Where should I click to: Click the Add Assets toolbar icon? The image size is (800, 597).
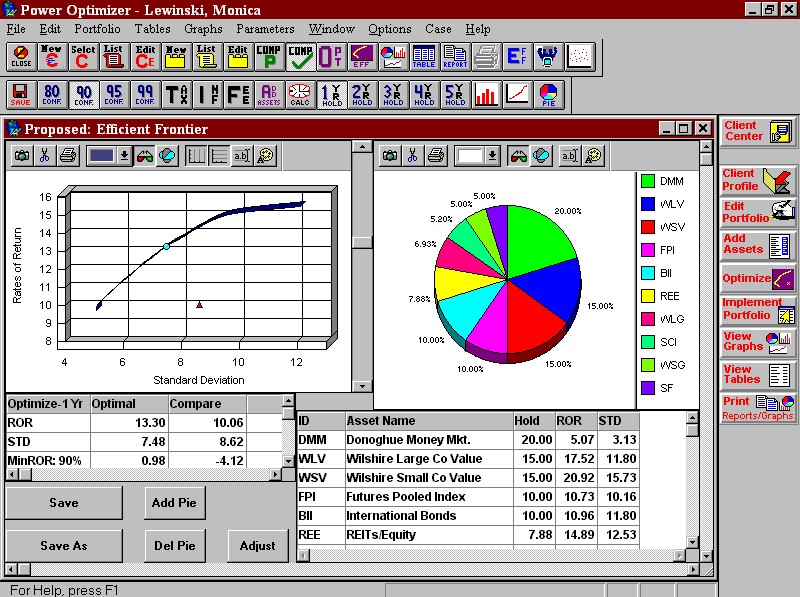point(268,95)
